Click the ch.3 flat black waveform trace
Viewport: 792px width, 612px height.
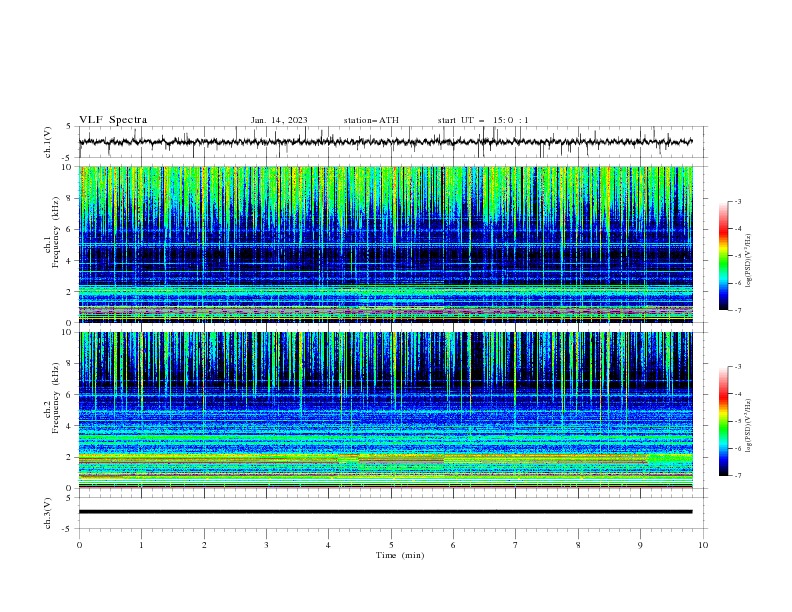(385, 512)
